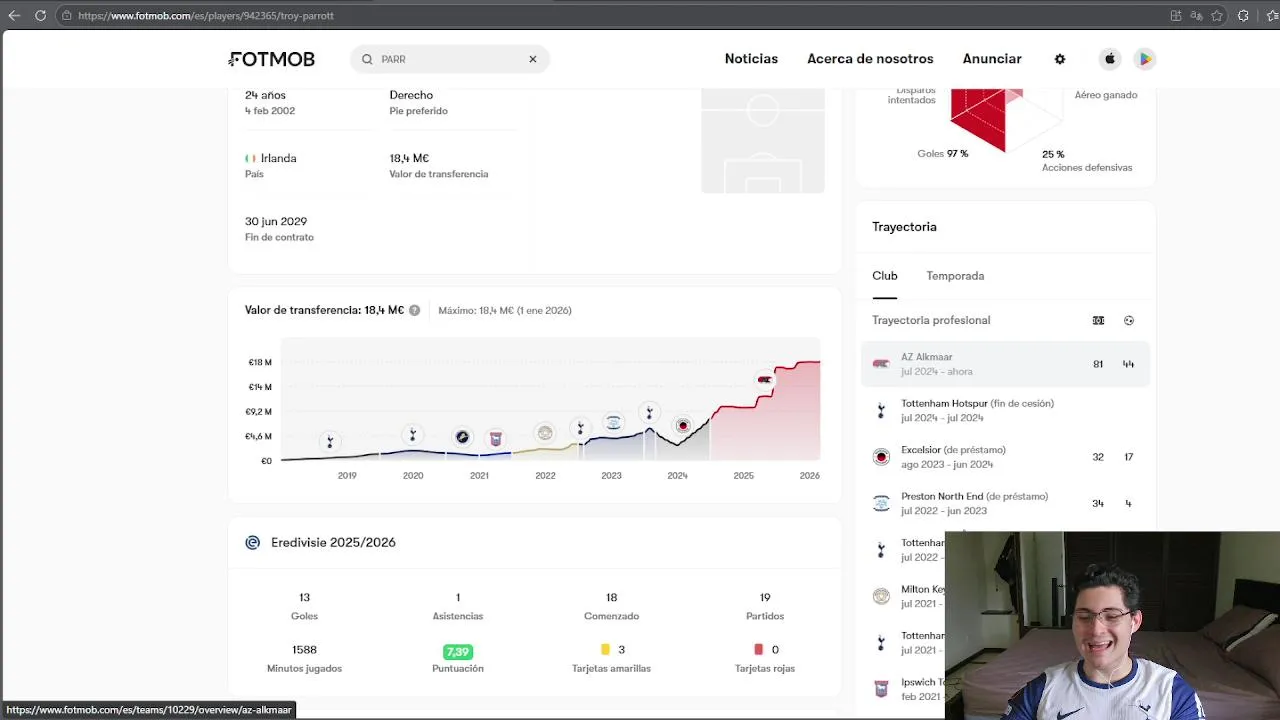Click the 1588 Minutos jugados stat

point(304,658)
